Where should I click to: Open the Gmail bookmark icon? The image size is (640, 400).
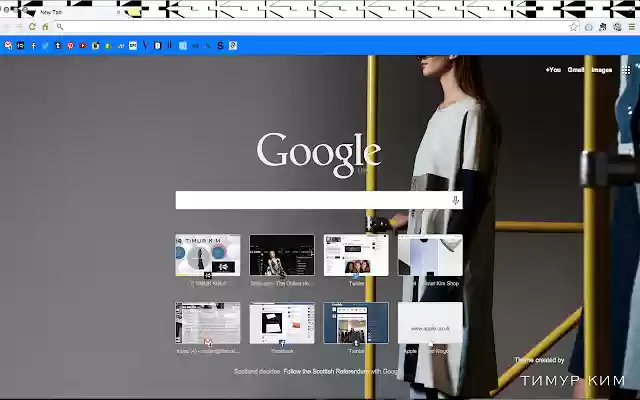8,46
